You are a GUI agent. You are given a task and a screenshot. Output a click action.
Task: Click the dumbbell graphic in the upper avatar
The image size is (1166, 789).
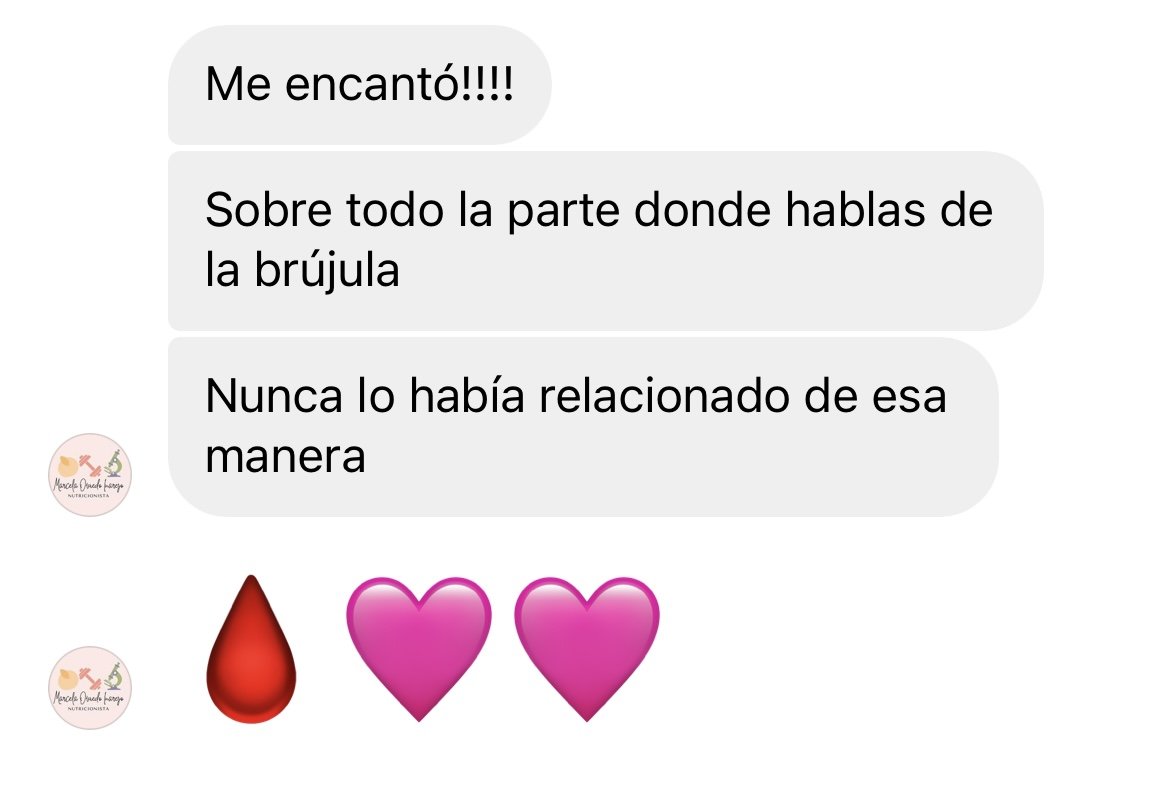(x=90, y=466)
